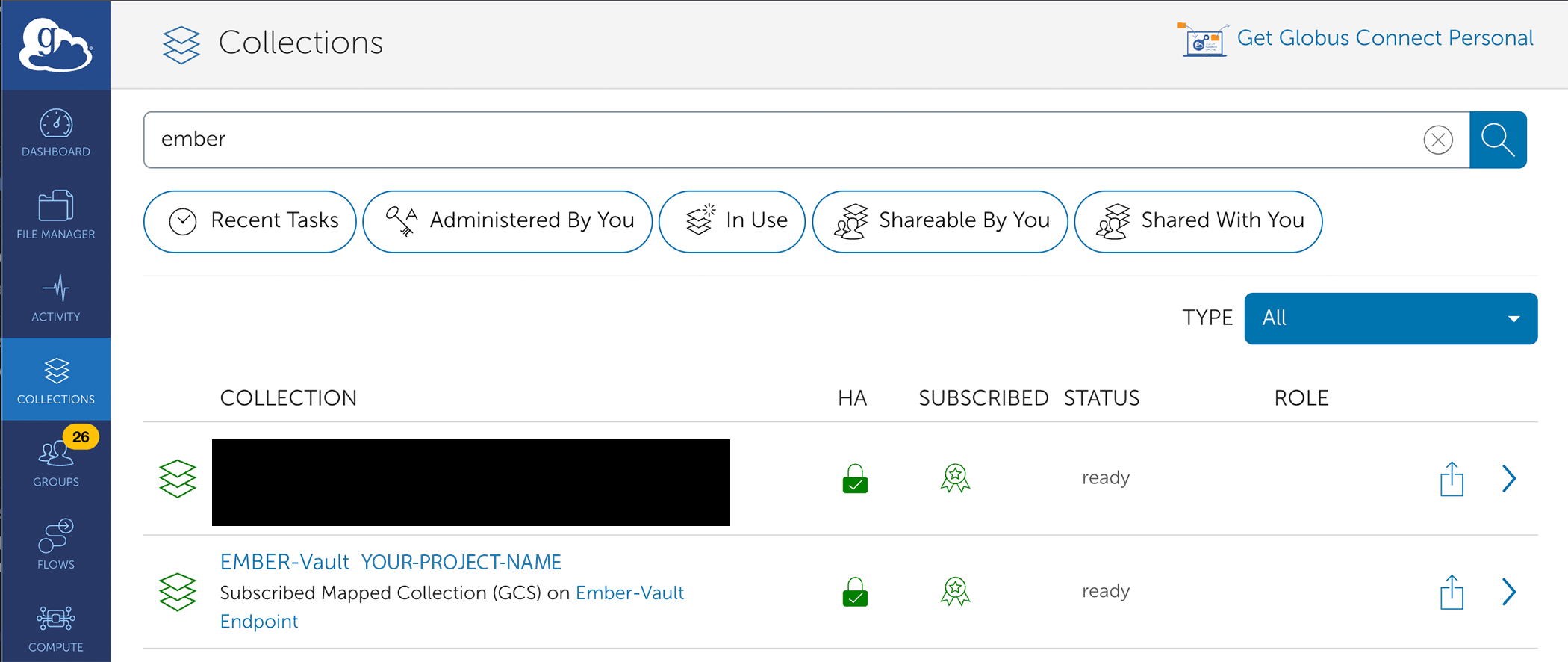This screenshot has width=1568, height=662.
Task: Open the Groups sidebar section
Action: 56,463
